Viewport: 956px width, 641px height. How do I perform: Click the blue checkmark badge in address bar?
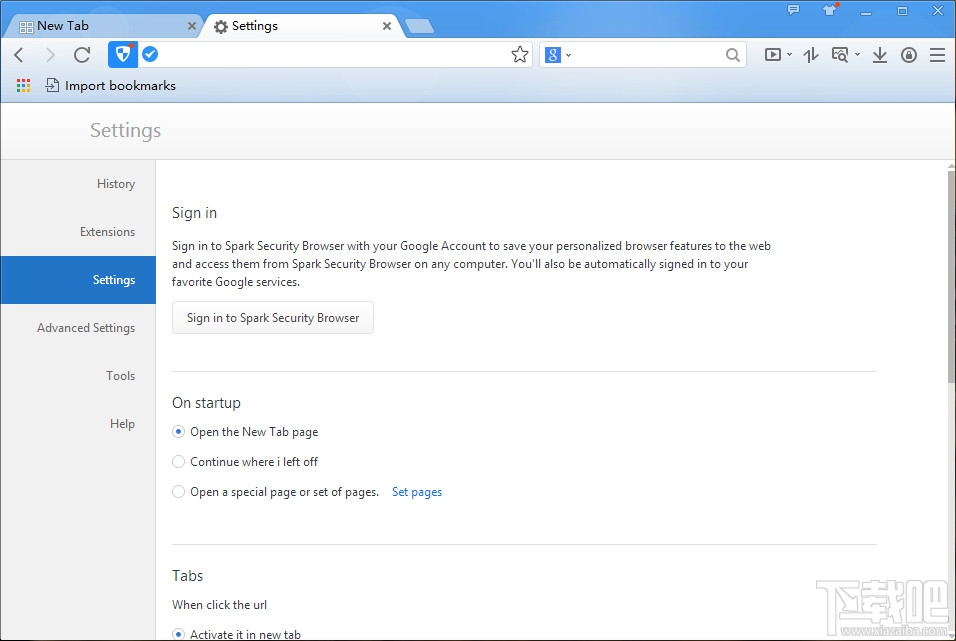(150, 54)
